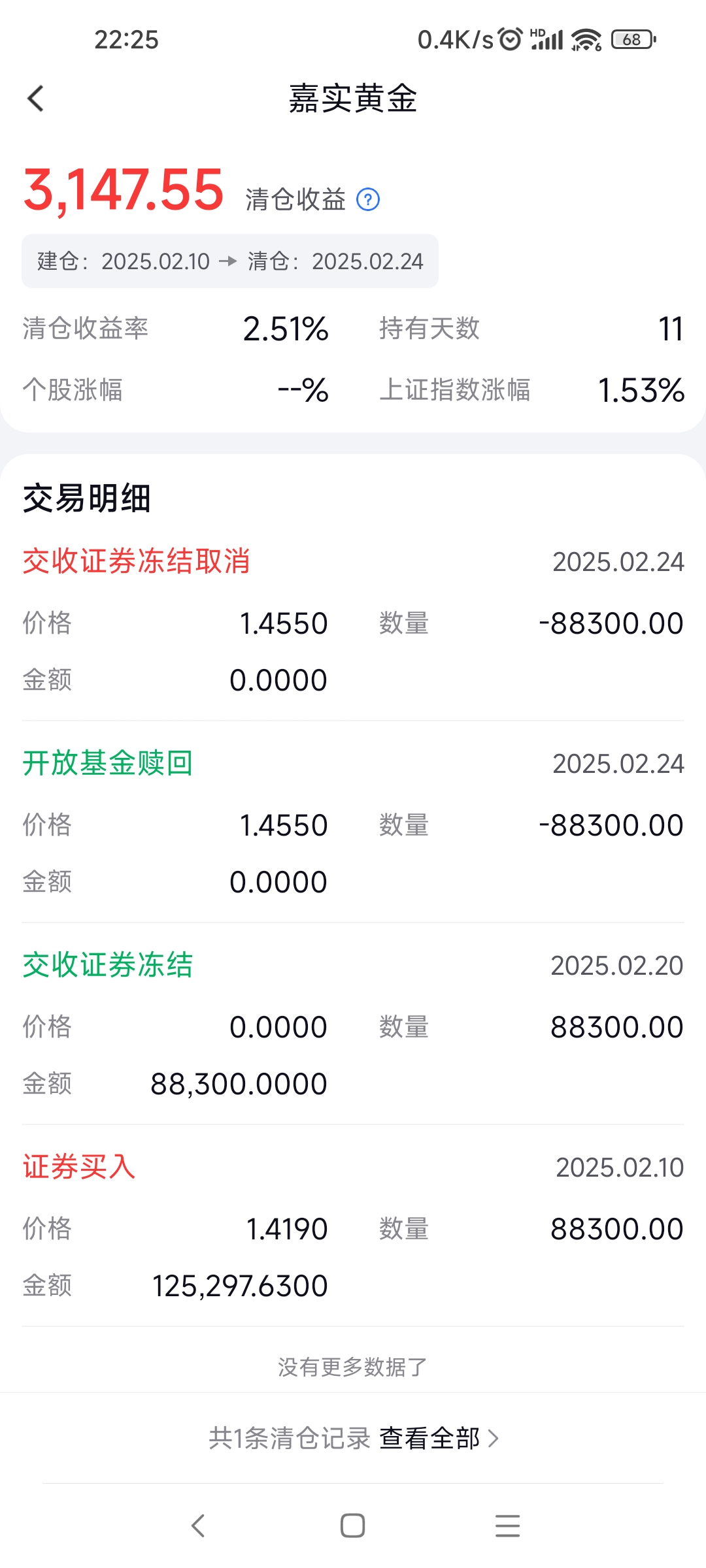Tap the signal strength status icon

point(547,40)
